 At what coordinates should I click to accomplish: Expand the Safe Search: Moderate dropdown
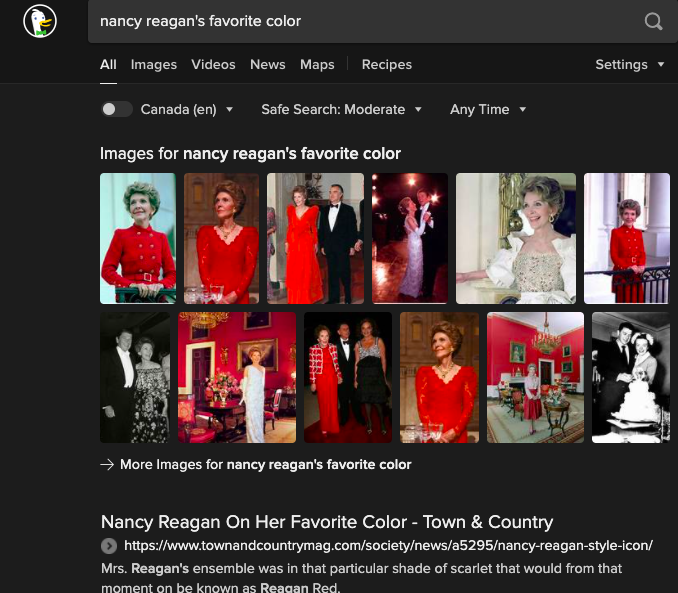click(x=341, y=109)
